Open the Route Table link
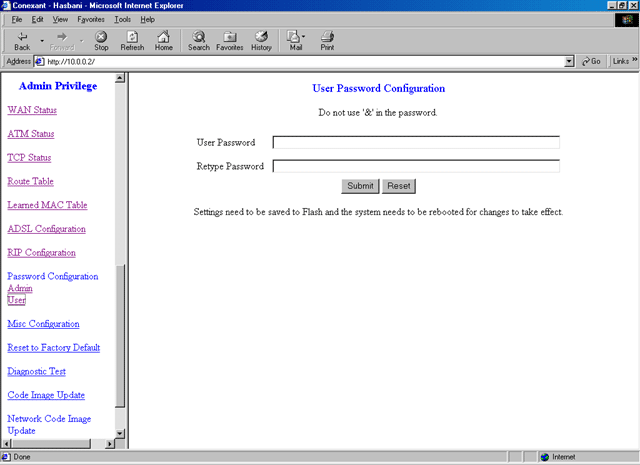The image size is (640, 465). [30, 181]
